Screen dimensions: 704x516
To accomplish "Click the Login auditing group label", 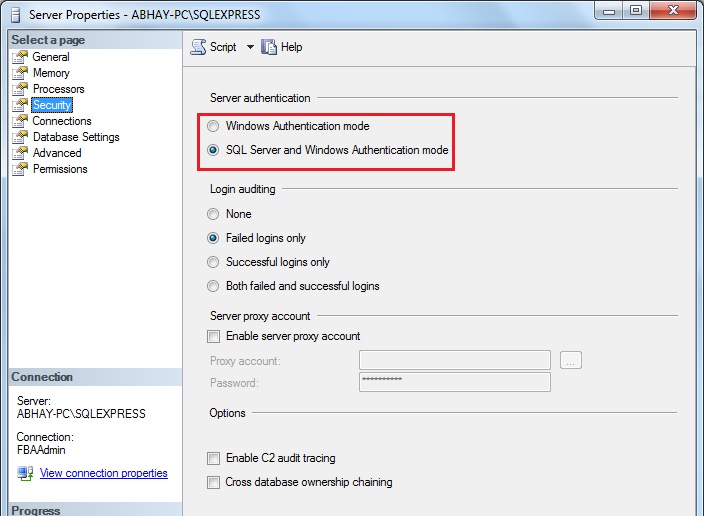I will click(x=243, y=189).
